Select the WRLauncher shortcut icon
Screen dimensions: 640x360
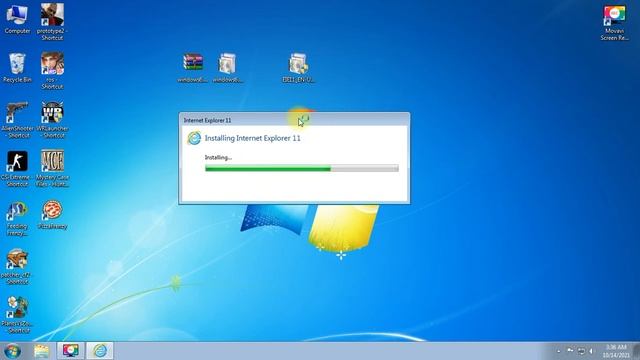[x=52, y=119]
